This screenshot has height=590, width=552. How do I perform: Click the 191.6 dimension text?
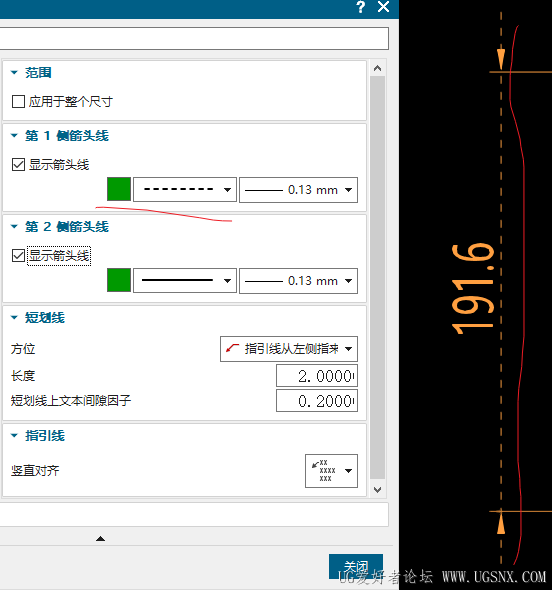473,289
